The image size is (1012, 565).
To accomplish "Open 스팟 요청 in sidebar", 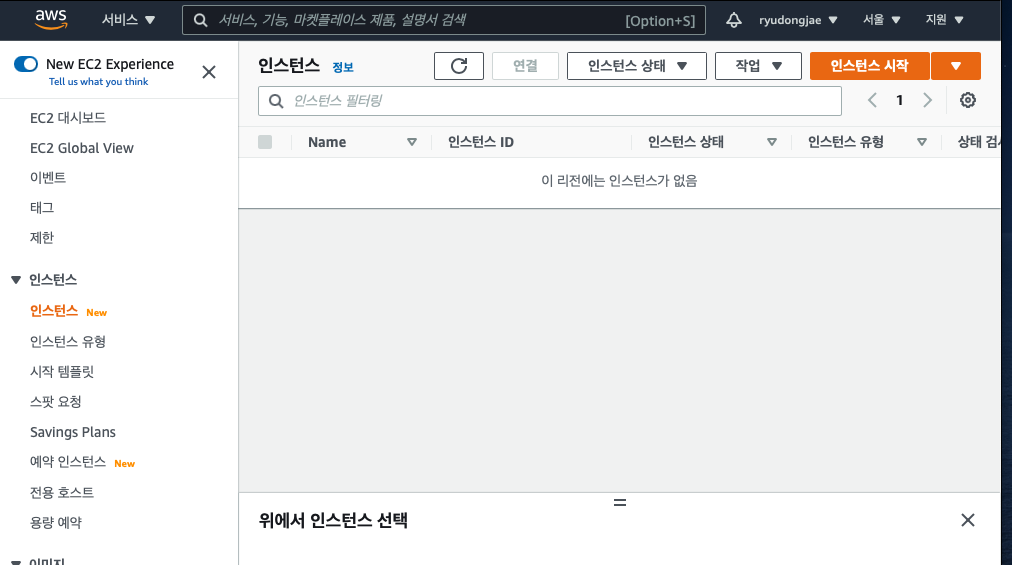I will click(x=56, y=402).
